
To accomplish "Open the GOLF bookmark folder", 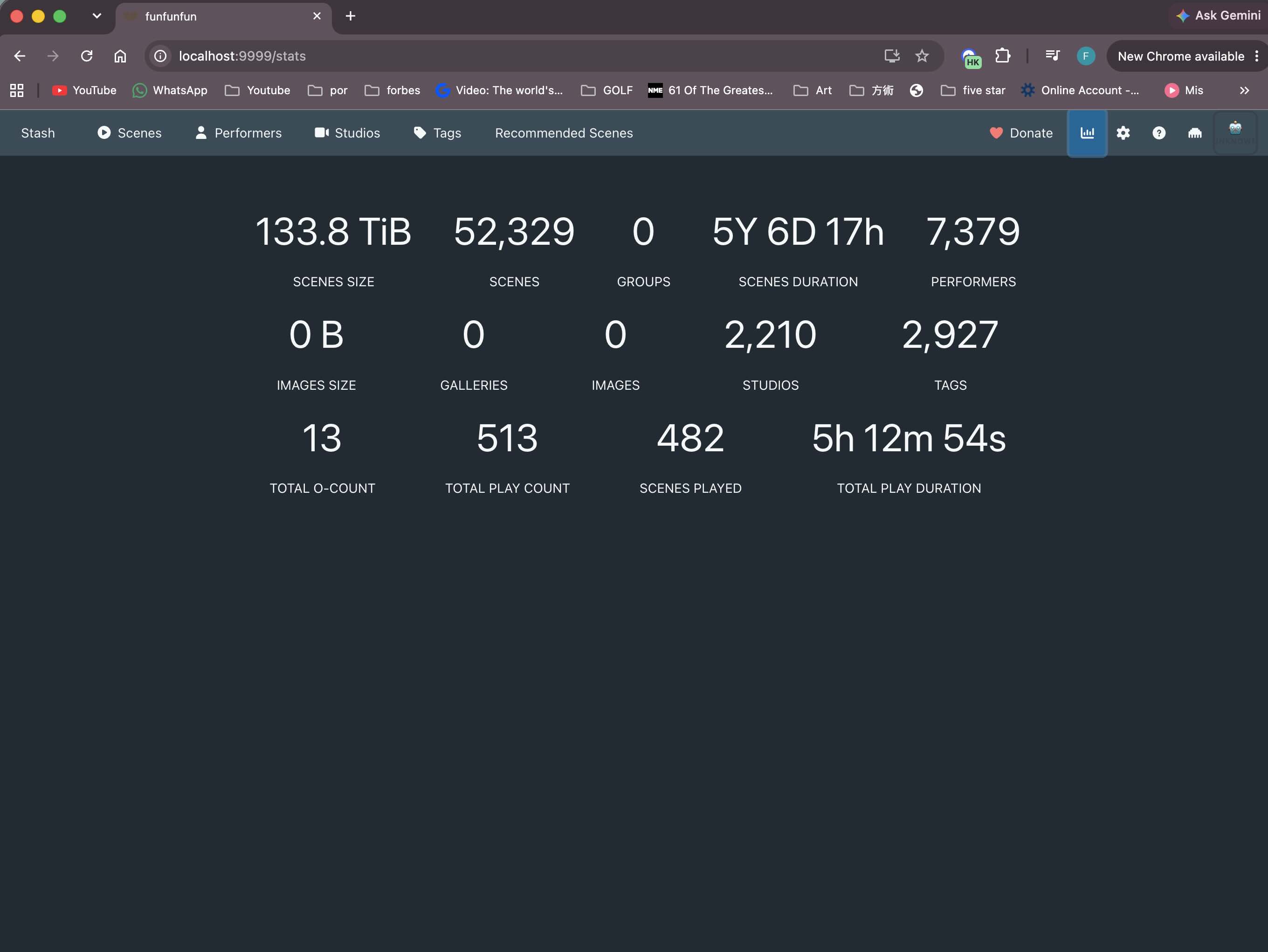I will (606, 90).
